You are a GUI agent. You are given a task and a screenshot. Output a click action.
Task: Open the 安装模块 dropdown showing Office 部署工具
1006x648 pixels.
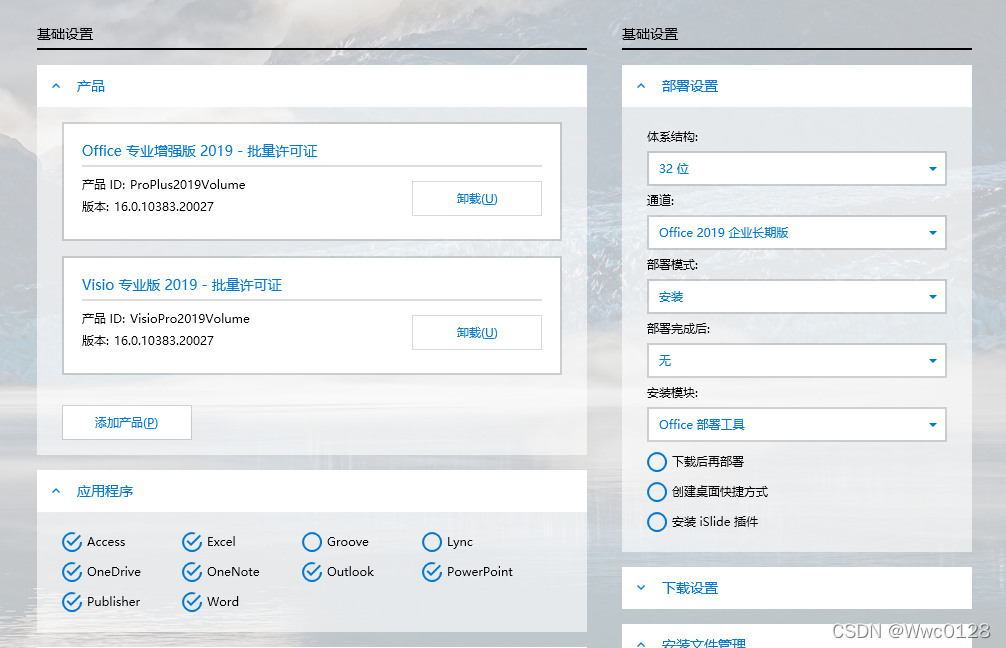pyautogui.click(x=797, y=425)
